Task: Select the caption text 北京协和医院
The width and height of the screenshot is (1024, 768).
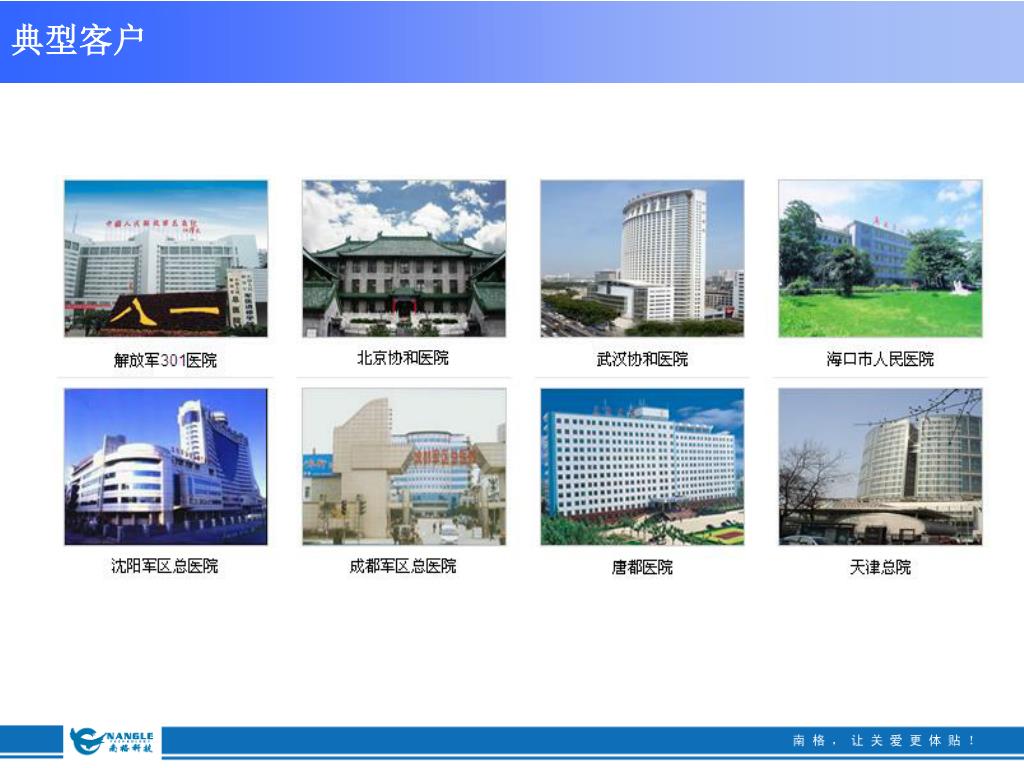Action: 403,358
